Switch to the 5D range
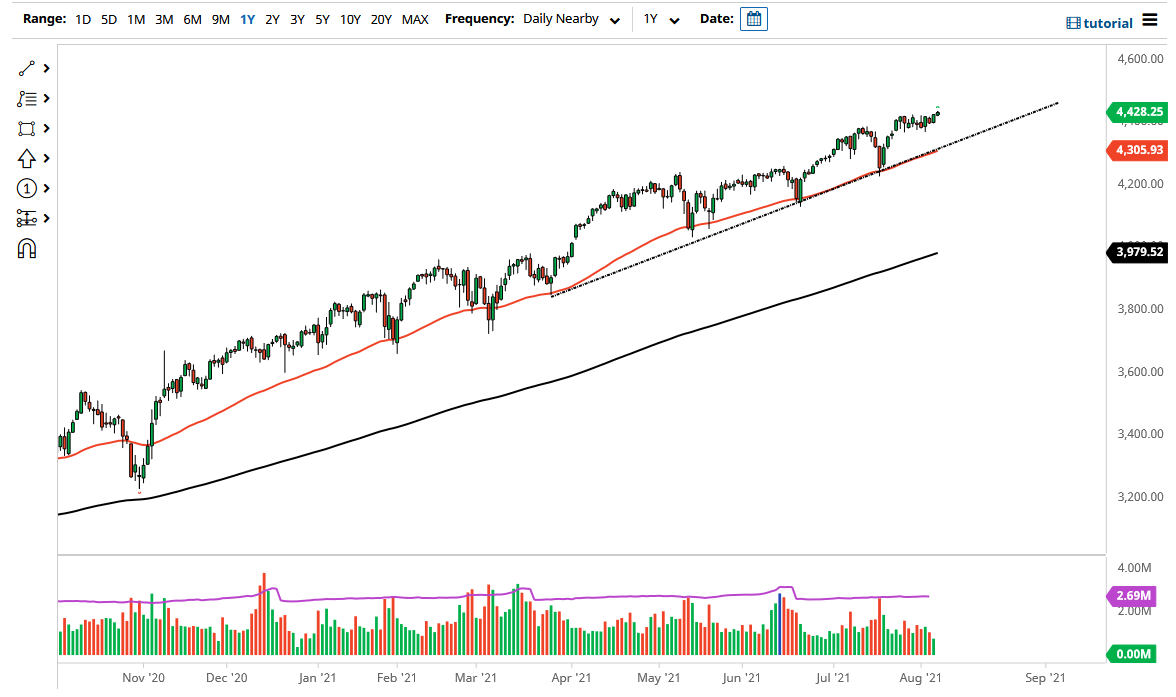The width and height of the screenshot is (1176, 697). coord(109,18)
